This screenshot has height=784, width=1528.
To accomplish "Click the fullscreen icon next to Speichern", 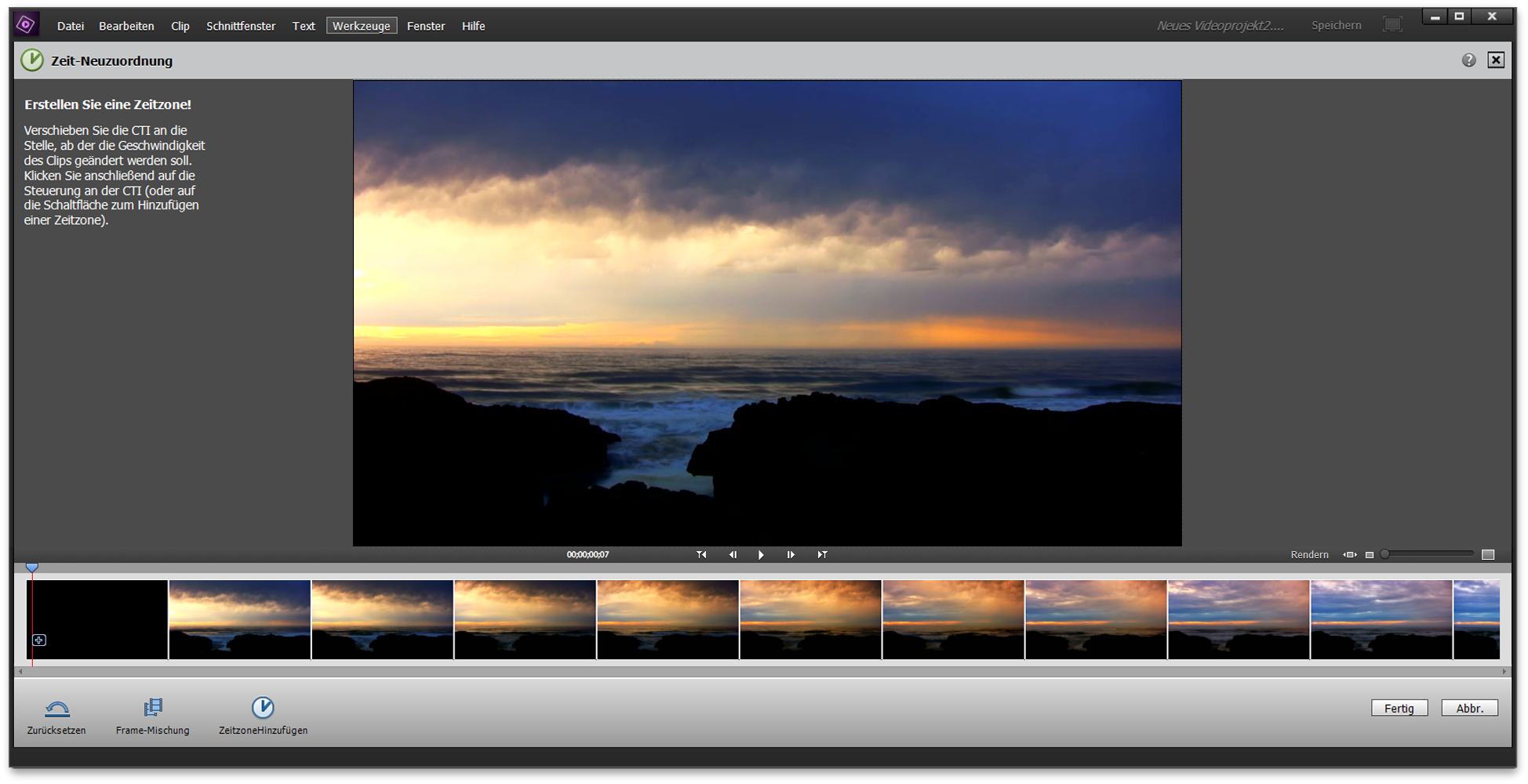I will 1392,25.
